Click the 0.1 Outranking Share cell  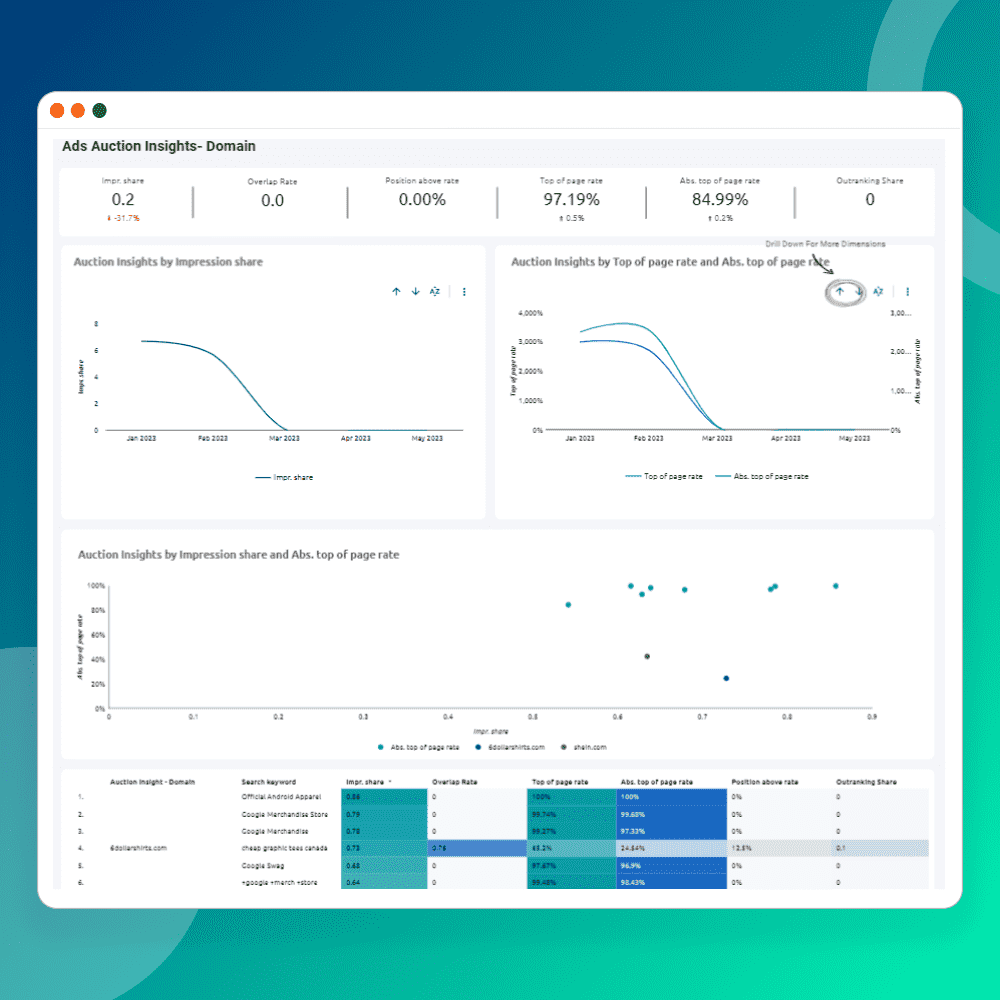880,848
